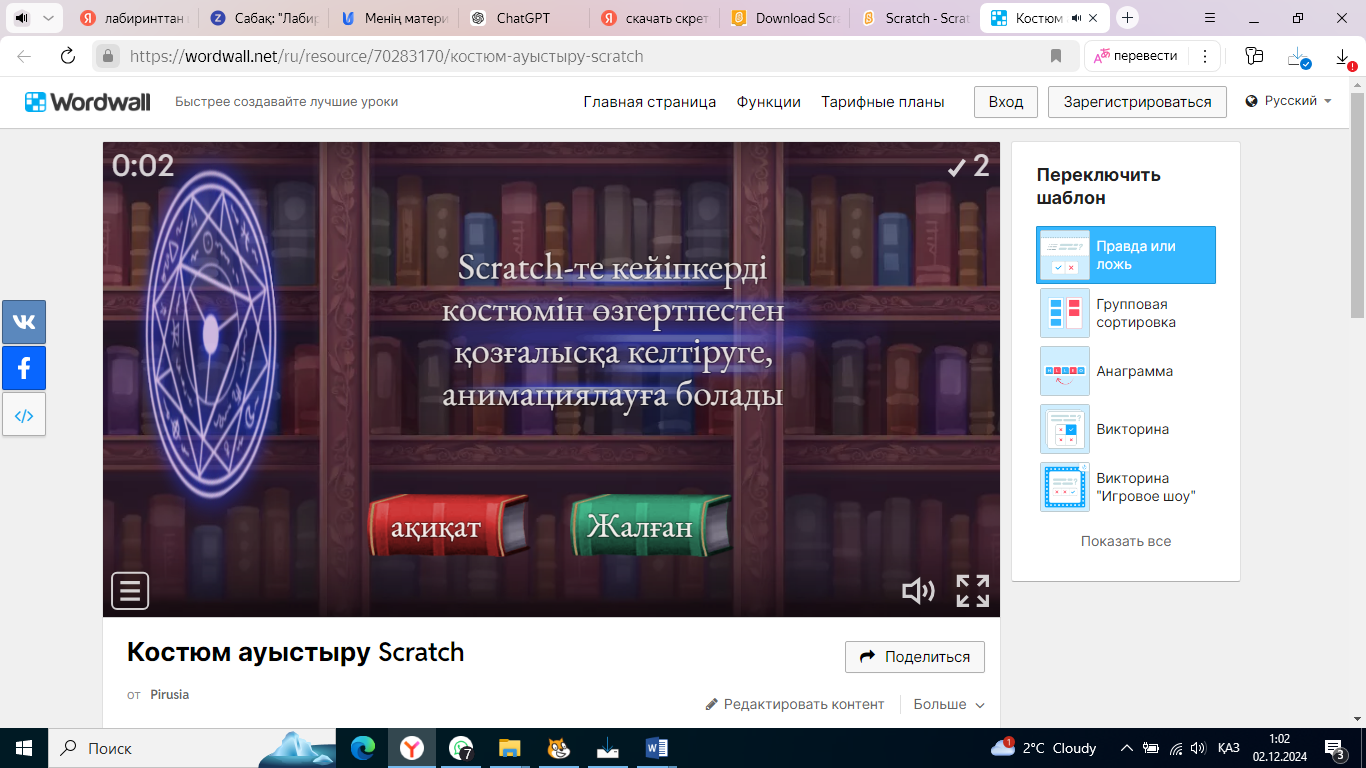Reload the page in the browser
Screen dimensions: 1366x768
point(68,56)
